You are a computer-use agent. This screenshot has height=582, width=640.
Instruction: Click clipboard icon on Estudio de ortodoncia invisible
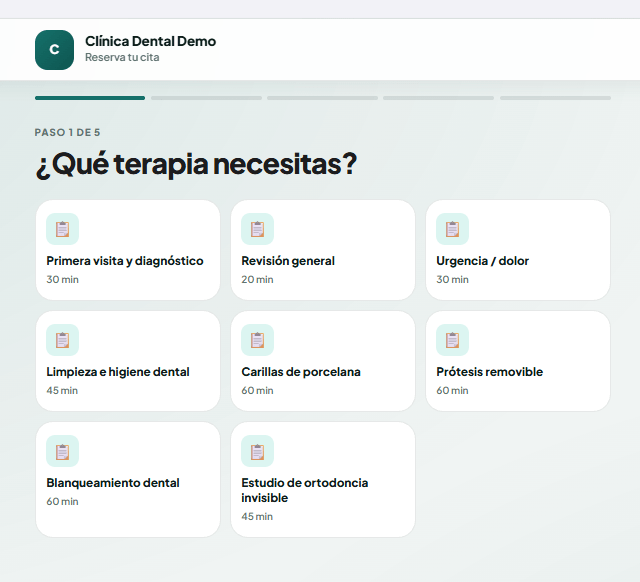(x=258, y=451)
